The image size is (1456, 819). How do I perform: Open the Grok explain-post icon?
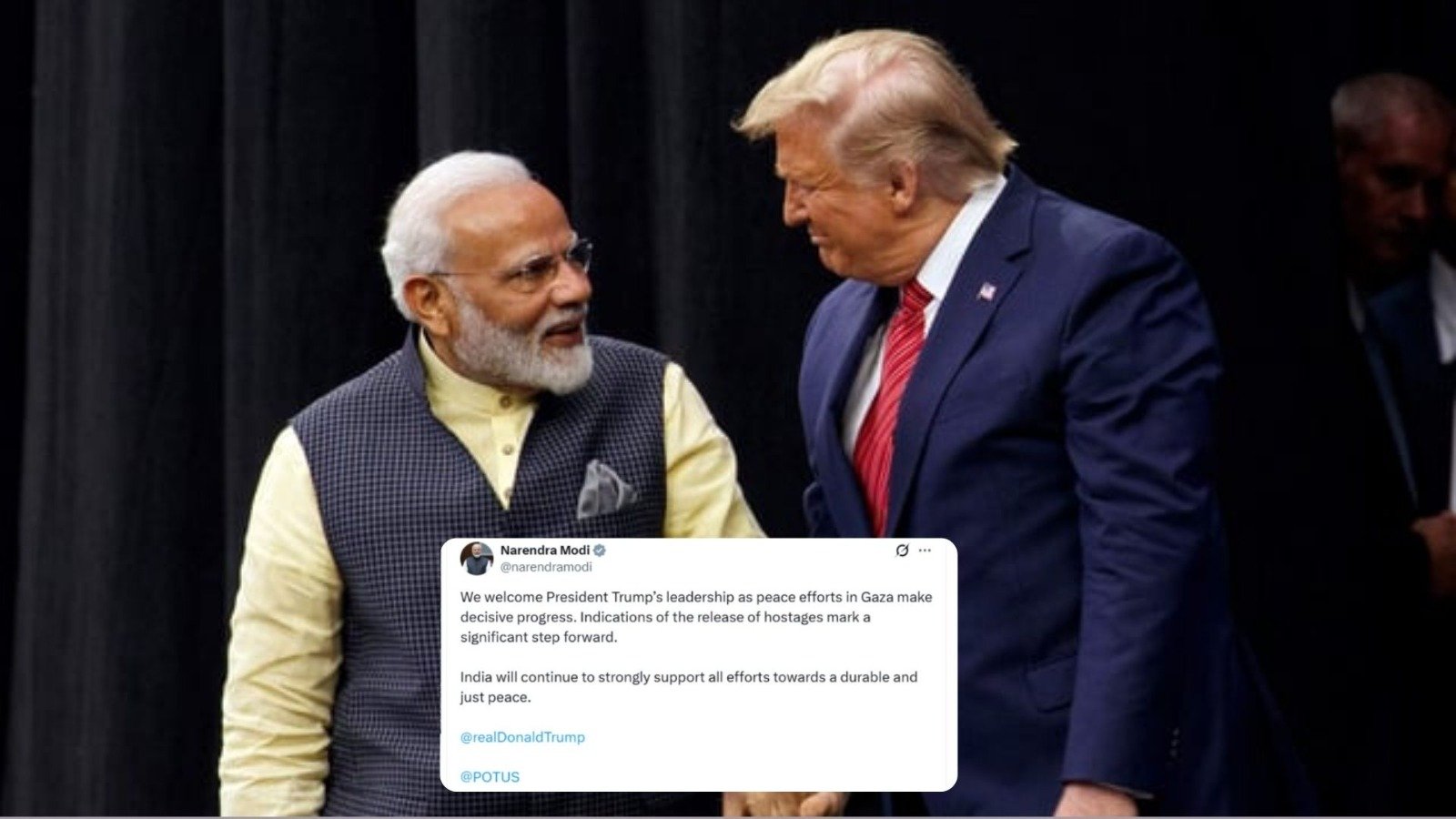(902, 551)
